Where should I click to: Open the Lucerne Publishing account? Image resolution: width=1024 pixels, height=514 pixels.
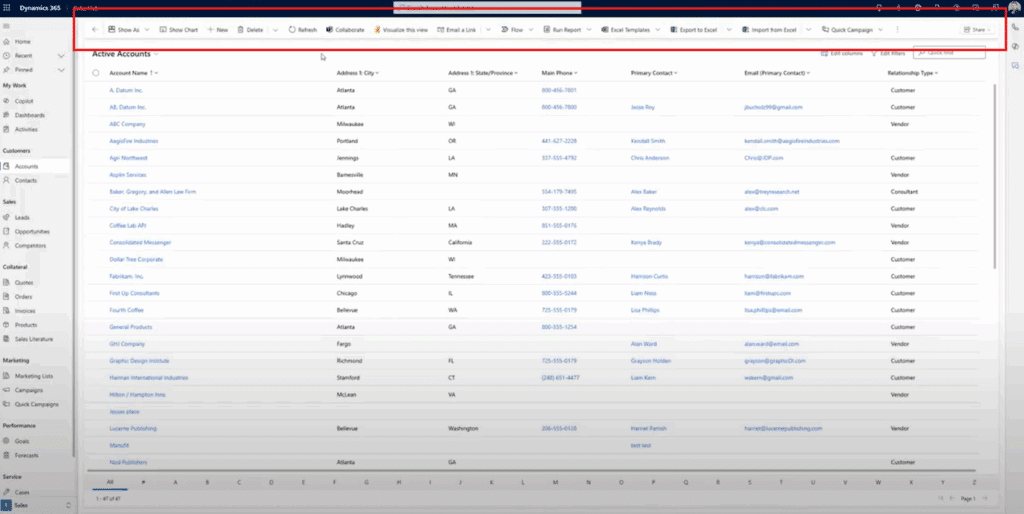[x=133, y=428]
